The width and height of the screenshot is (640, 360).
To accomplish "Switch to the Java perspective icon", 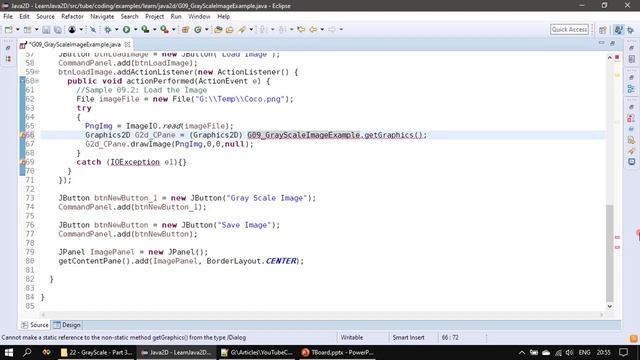I will click(x=619, y=30).
